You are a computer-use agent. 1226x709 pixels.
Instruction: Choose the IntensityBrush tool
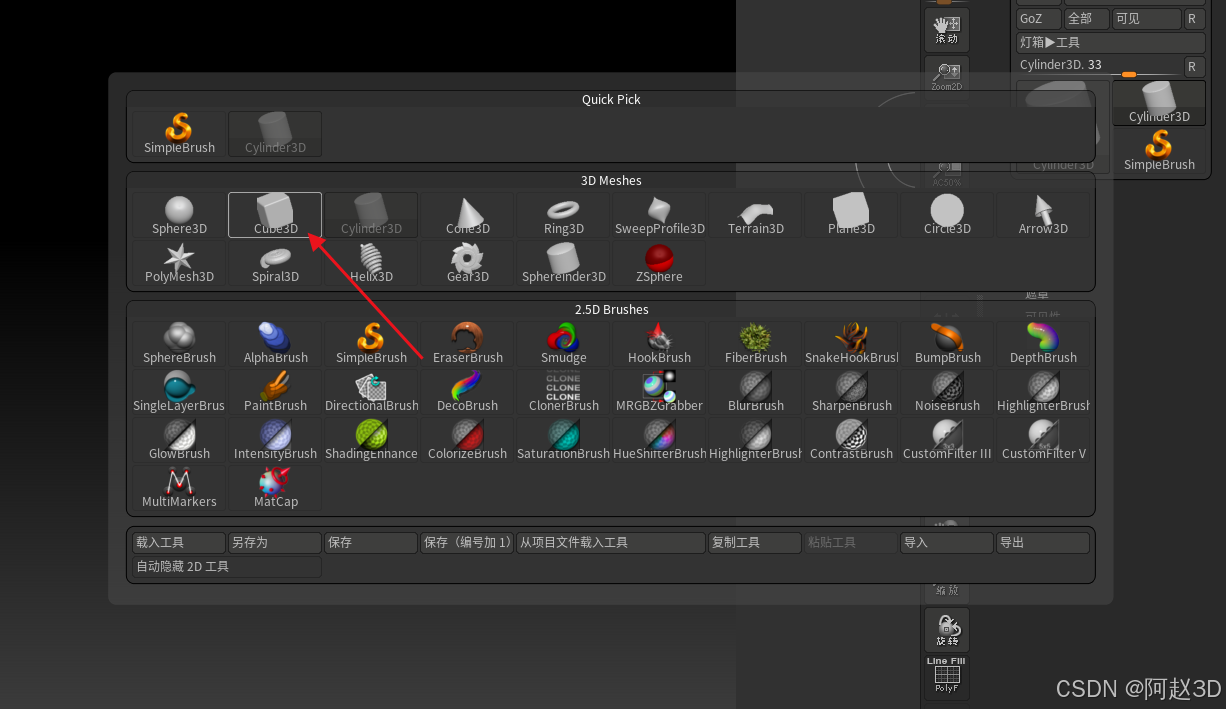tap(275, 440)
